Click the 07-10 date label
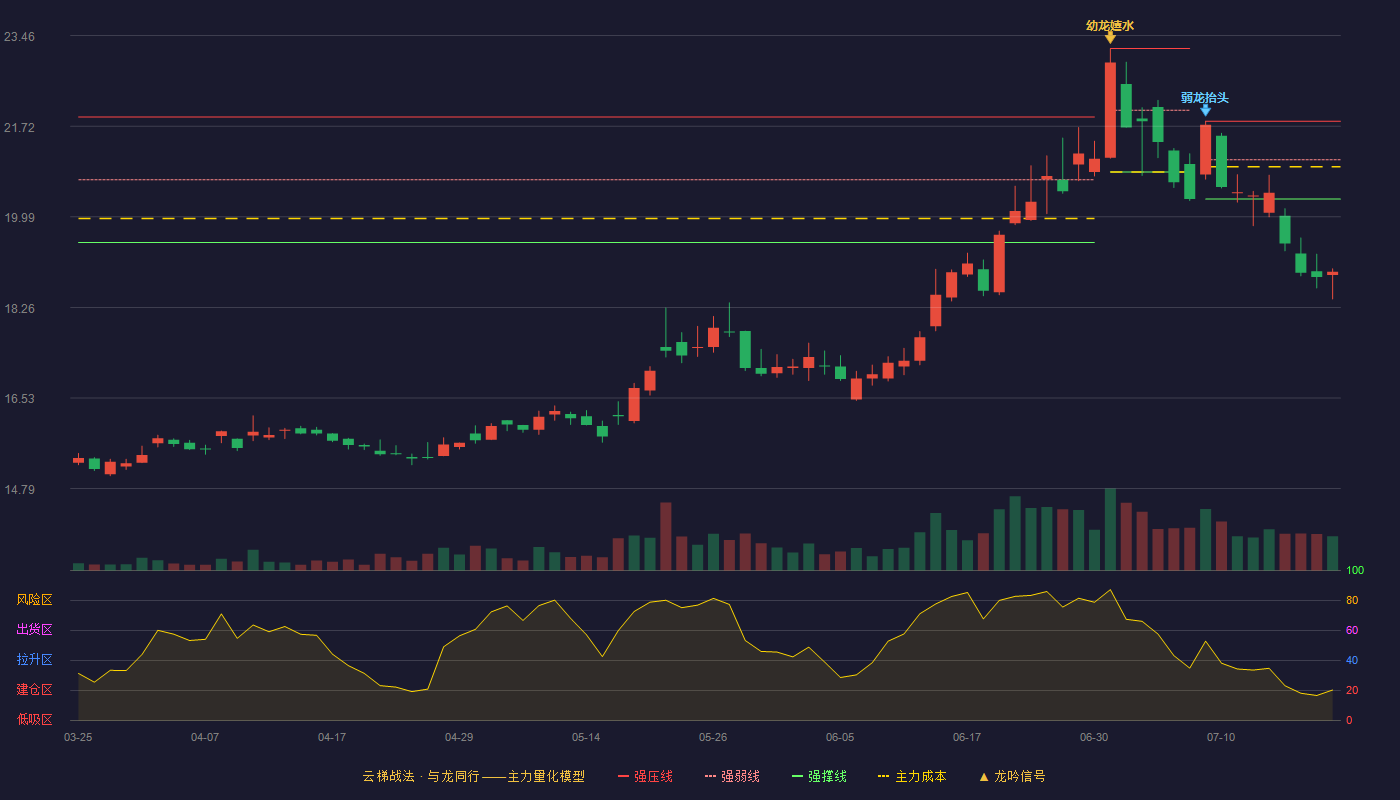This screenshot has width=1400, height=800. [x=1221, y=737]
